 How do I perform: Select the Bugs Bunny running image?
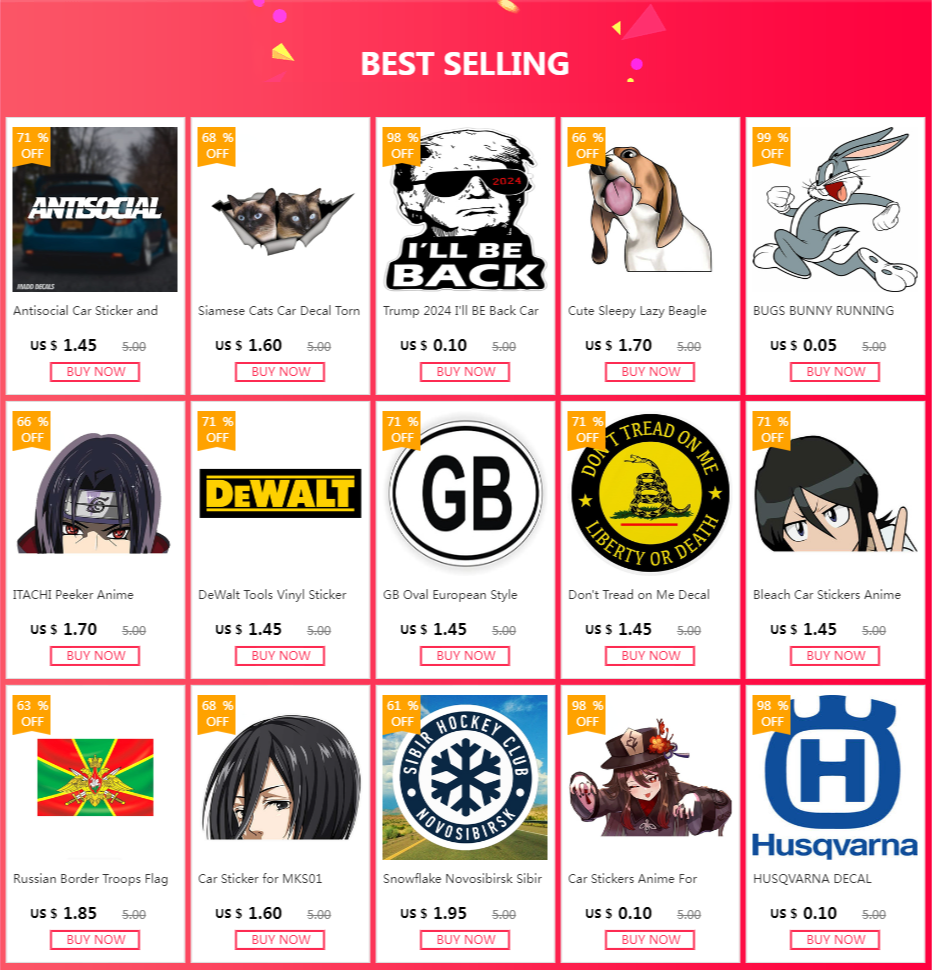[835, 209]
